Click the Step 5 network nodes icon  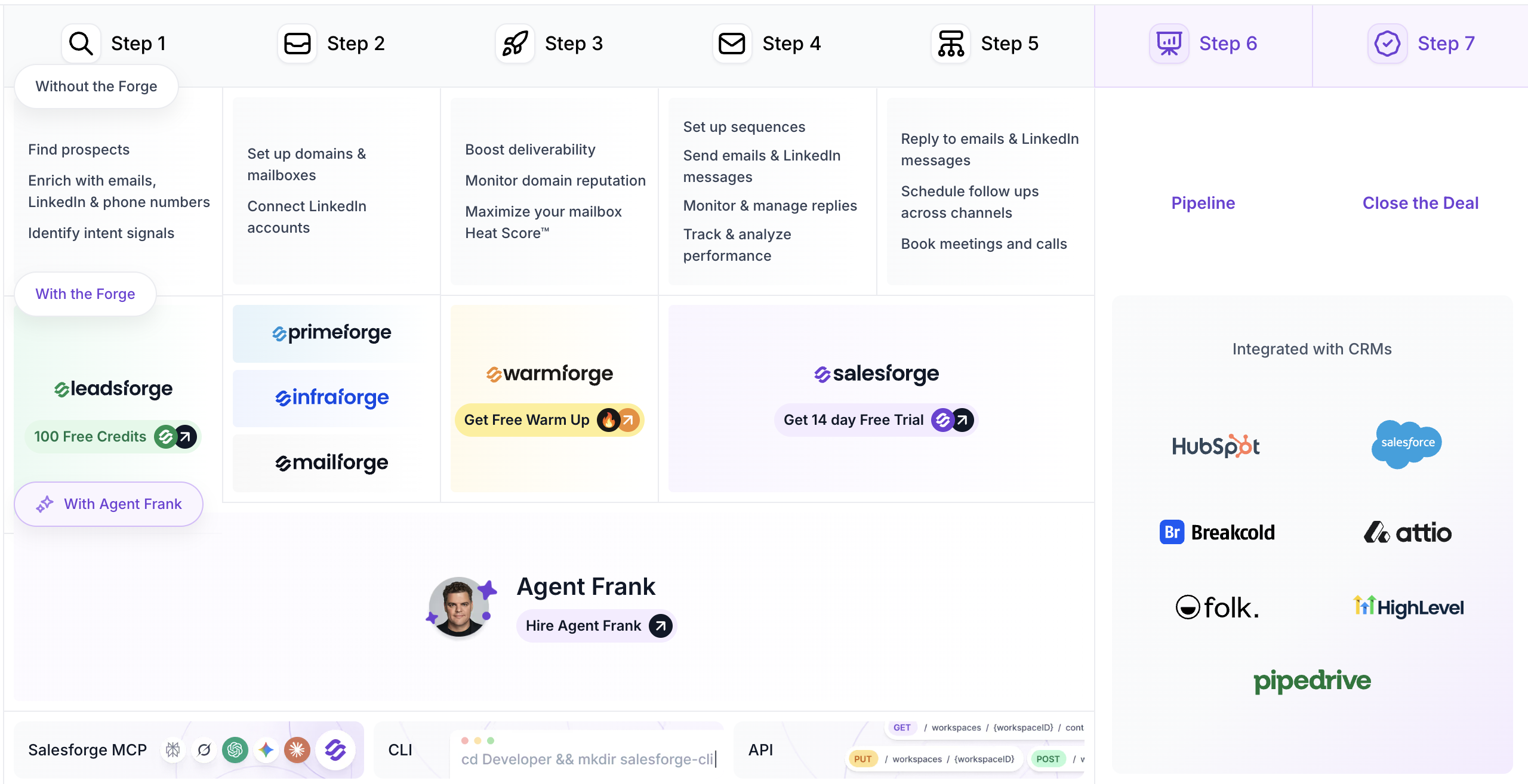951,44
